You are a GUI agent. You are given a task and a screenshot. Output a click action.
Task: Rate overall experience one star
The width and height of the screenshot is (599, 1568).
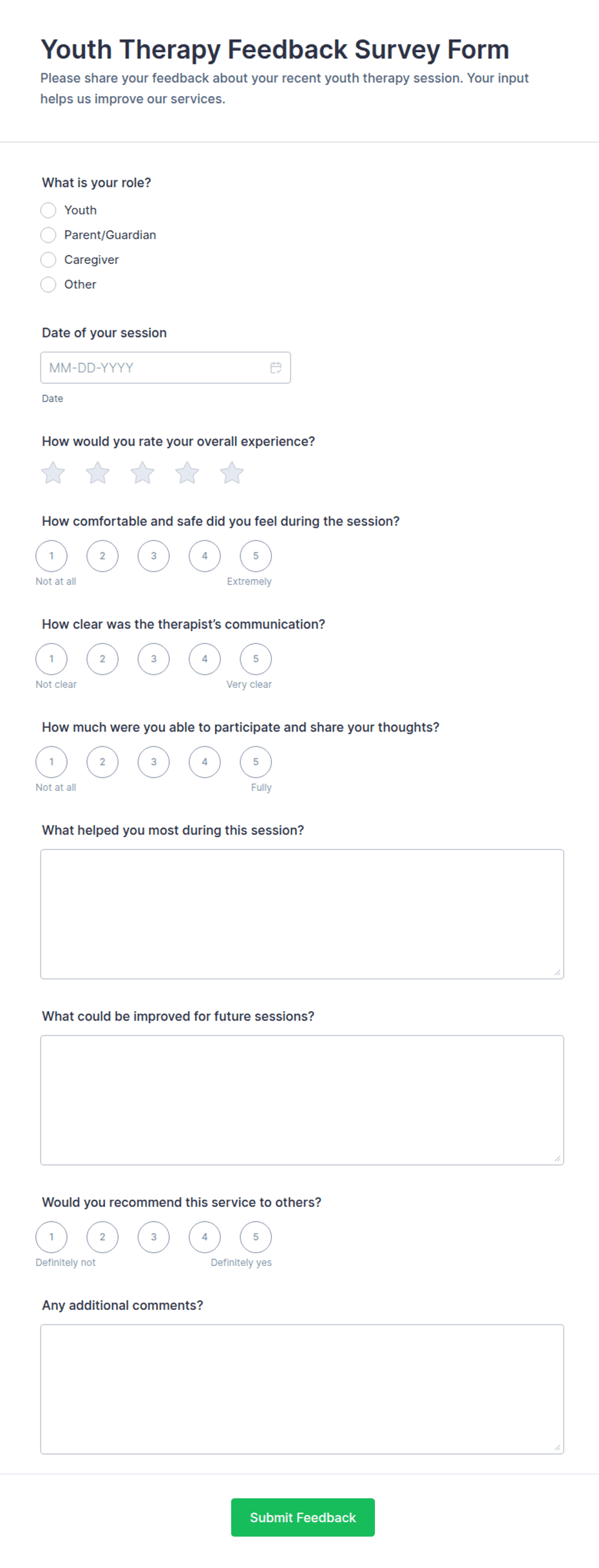point(53,473)
